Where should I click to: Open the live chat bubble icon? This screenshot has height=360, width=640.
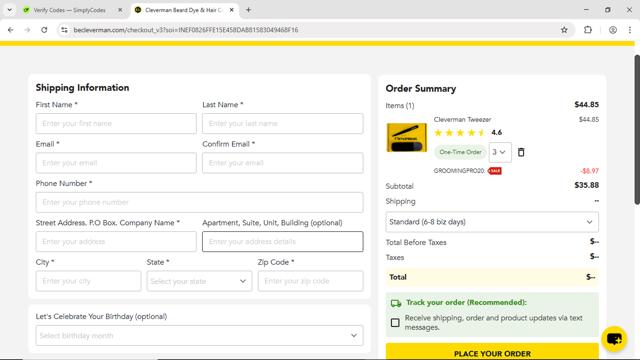tap(614, 339)
